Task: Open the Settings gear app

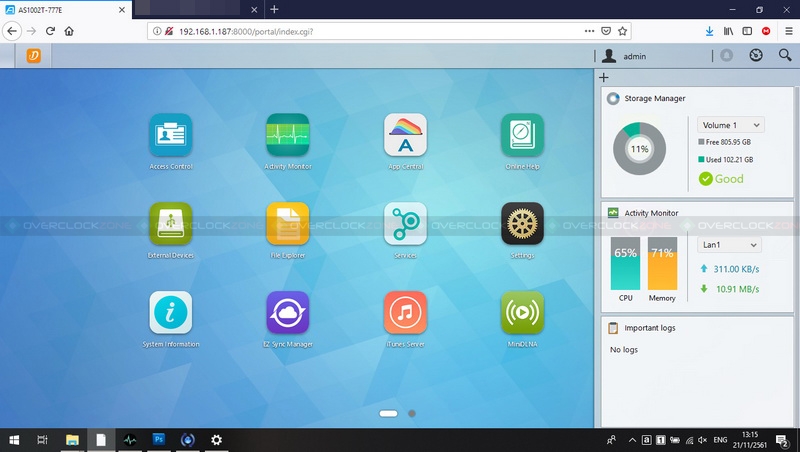Action: pyautogui.click(x=522, y=224)
